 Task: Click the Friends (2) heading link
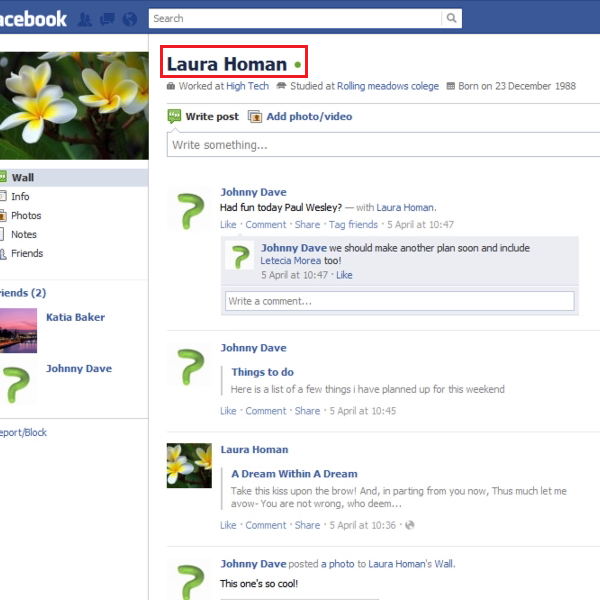click(23, 293)
